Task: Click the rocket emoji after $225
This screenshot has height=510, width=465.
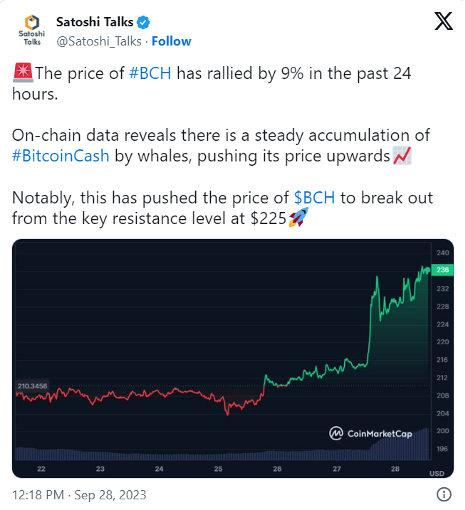Action: 298,217
